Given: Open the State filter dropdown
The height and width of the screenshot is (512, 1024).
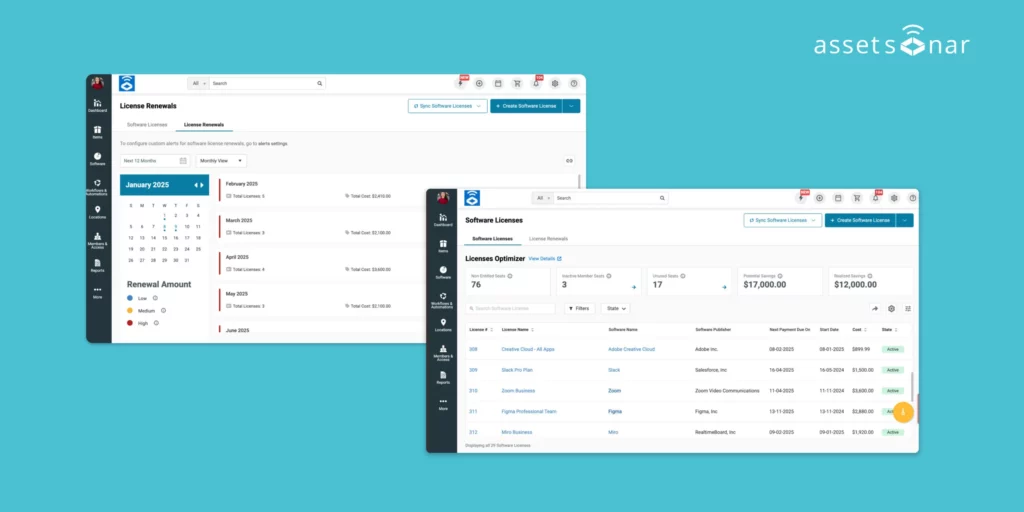Looking at the screenshot, I should (615, 309).
